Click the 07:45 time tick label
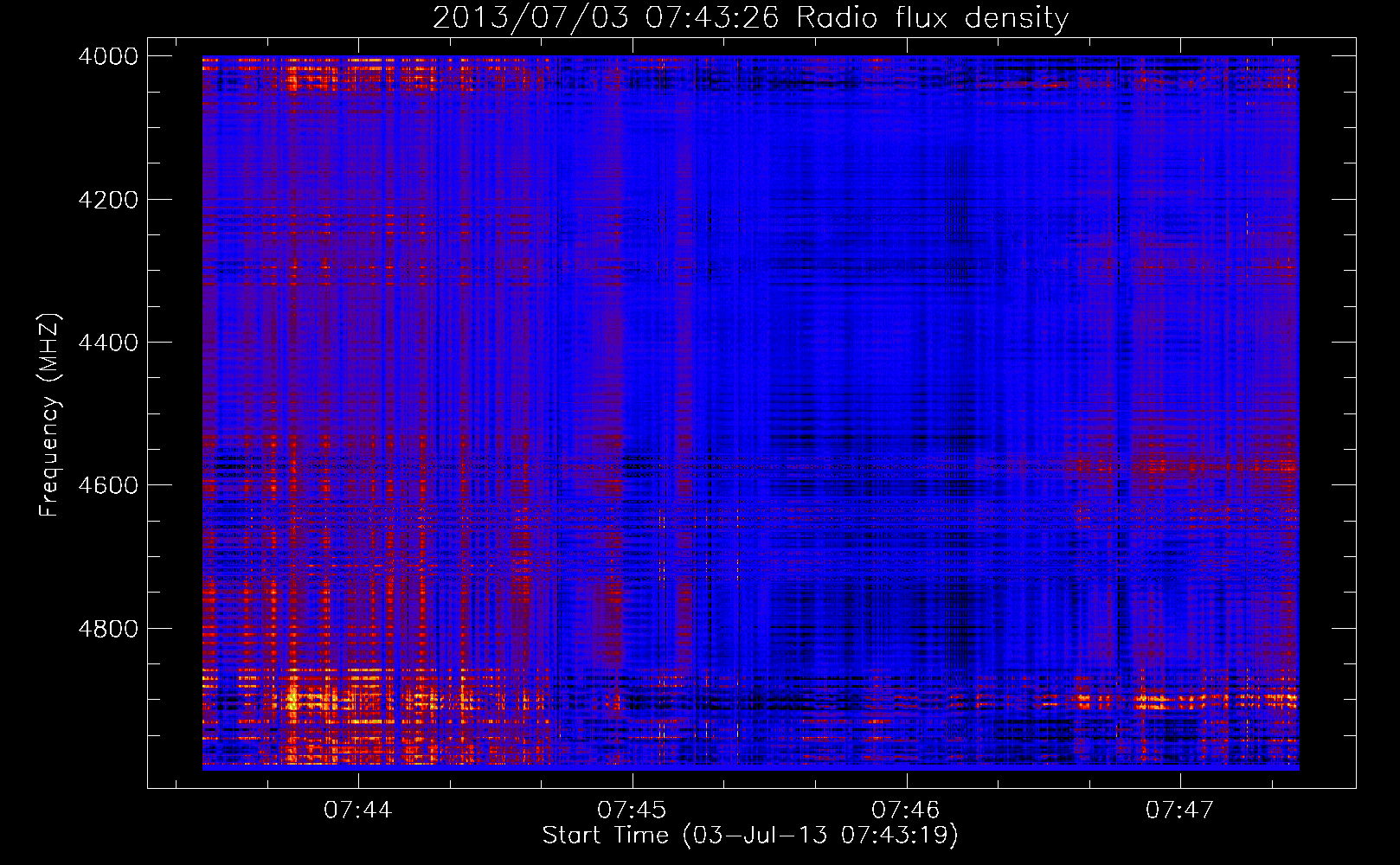1400x865 pixels. [633, 811]
